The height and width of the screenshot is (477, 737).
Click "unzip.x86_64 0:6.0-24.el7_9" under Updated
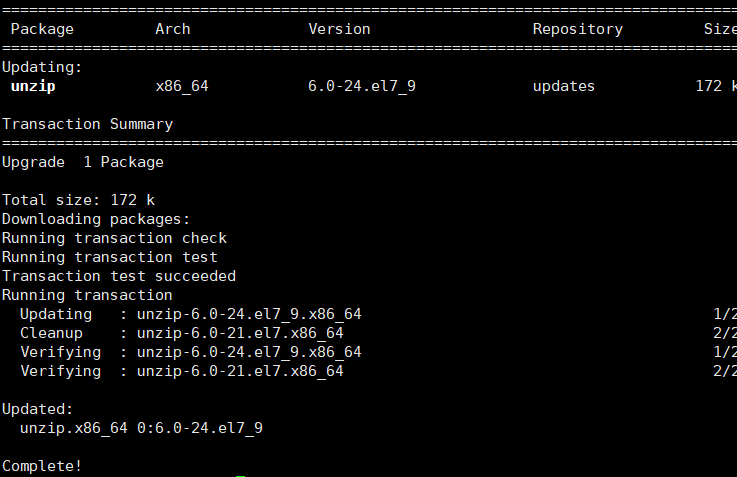(141, 428)
